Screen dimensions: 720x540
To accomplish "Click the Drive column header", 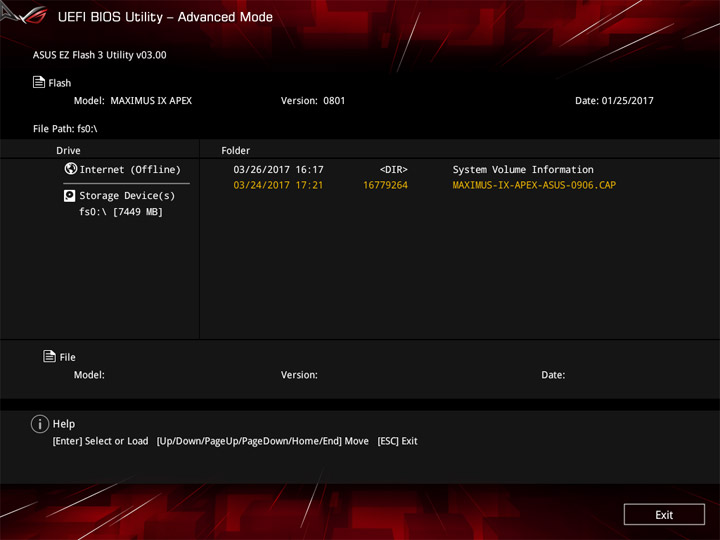I will (x=68, y=150).
